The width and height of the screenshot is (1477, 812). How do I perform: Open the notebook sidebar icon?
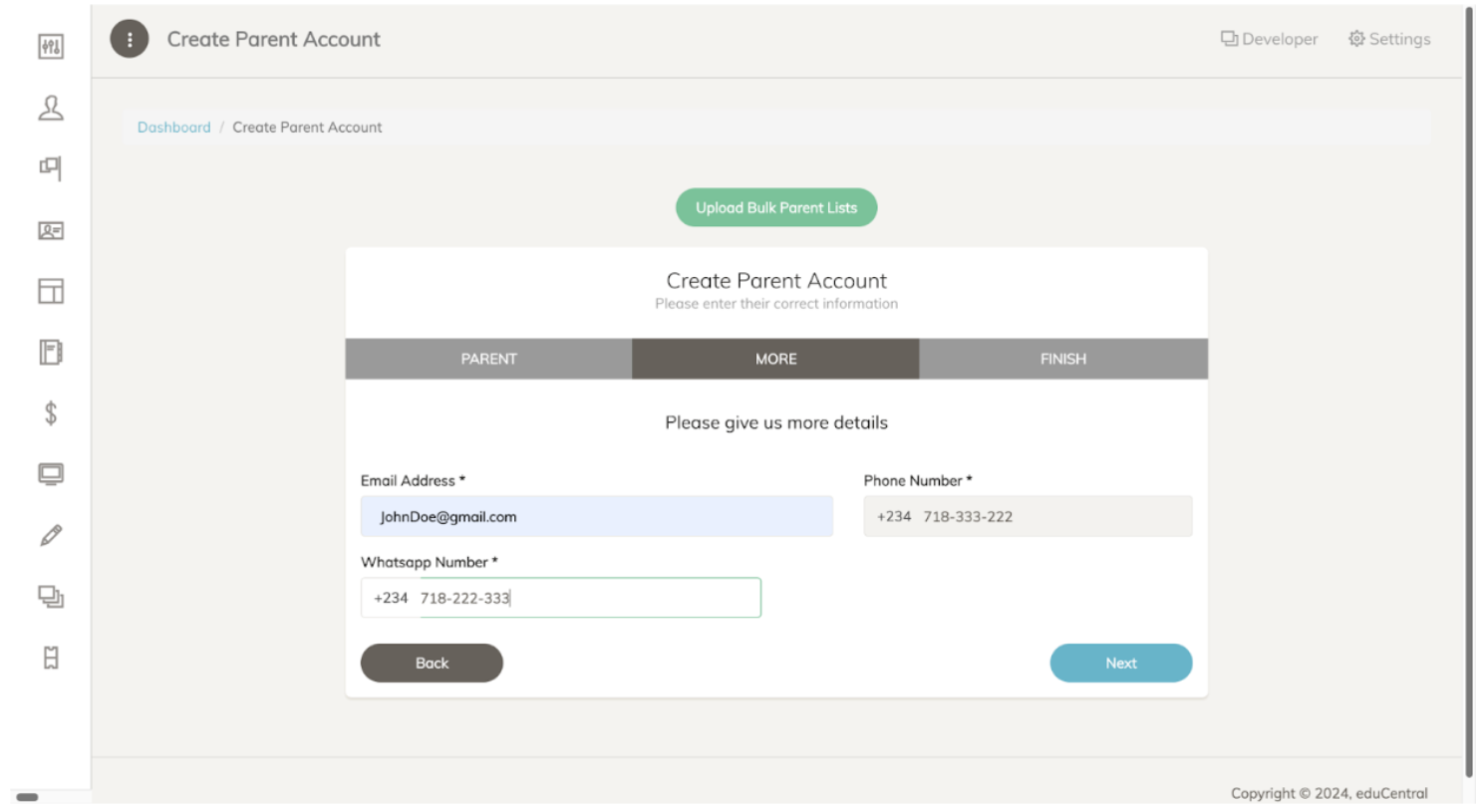pyautogui.click(x=51, y=352)
